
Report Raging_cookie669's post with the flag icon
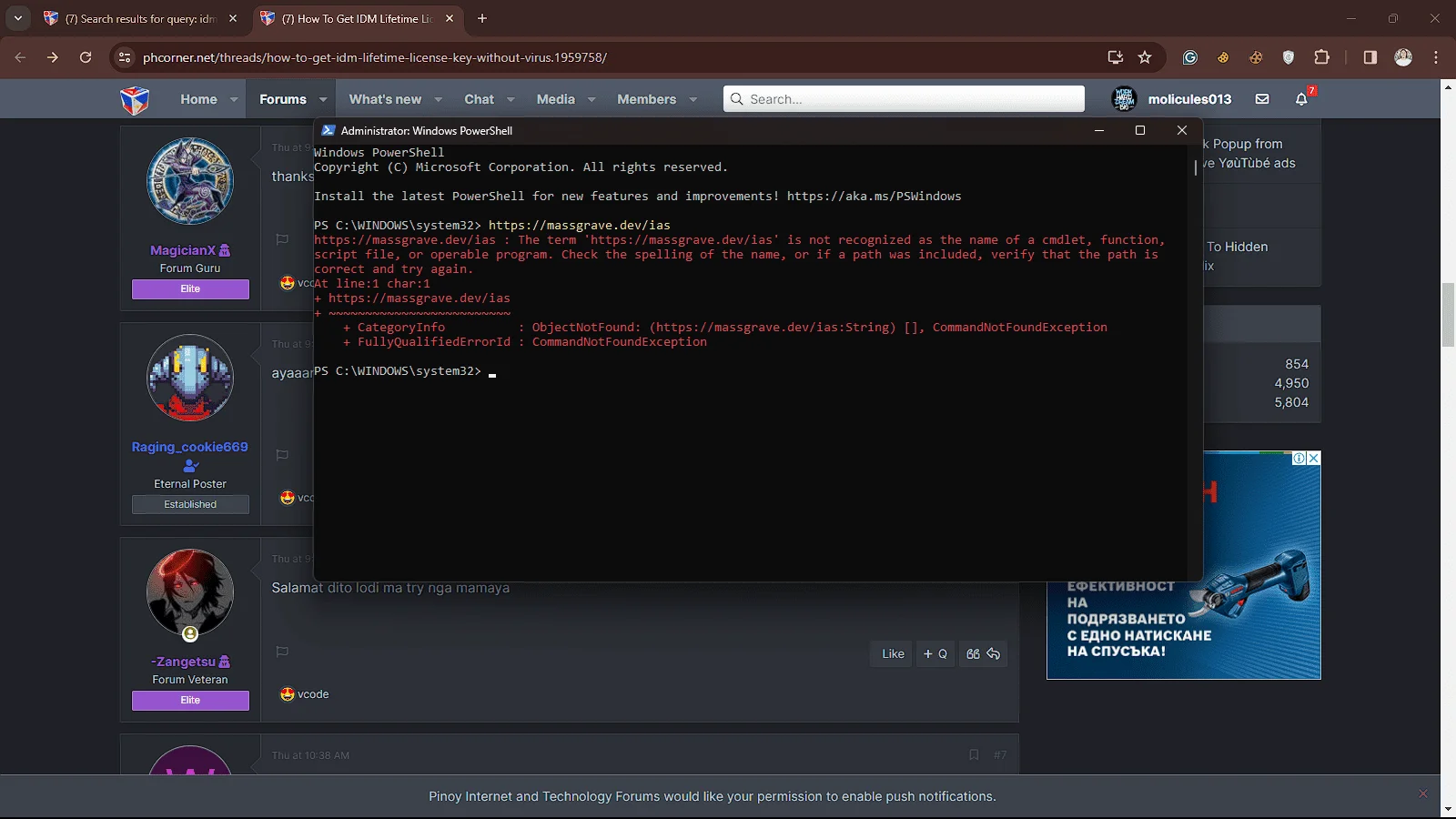(x=282, y=455)
